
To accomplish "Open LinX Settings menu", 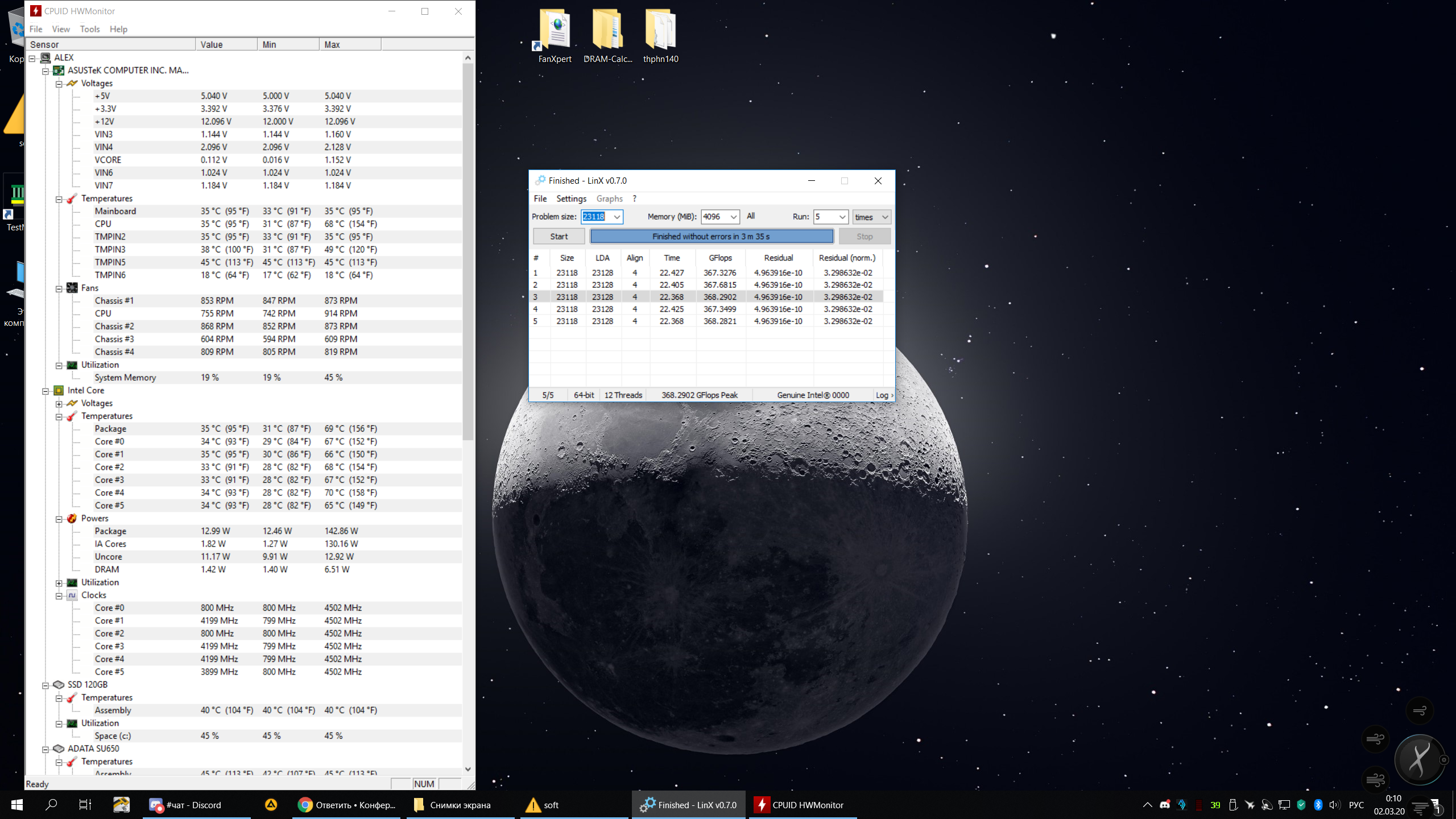I will point(571,198).
